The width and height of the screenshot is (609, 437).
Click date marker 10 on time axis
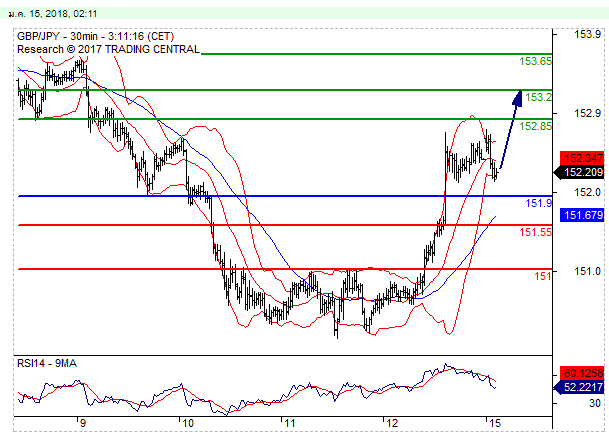[188, 423]
